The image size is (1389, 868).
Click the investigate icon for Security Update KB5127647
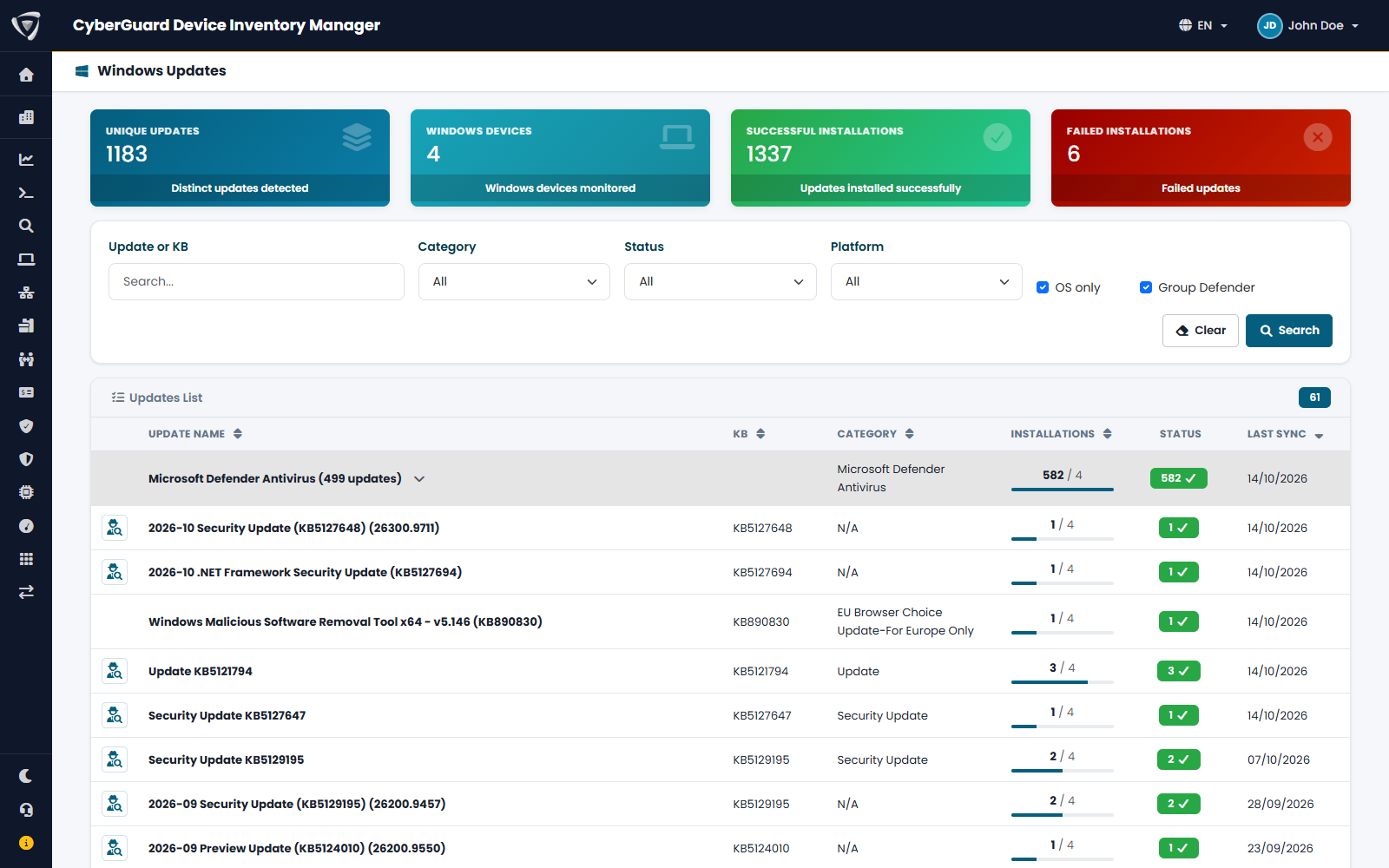(x=115, y=715)
